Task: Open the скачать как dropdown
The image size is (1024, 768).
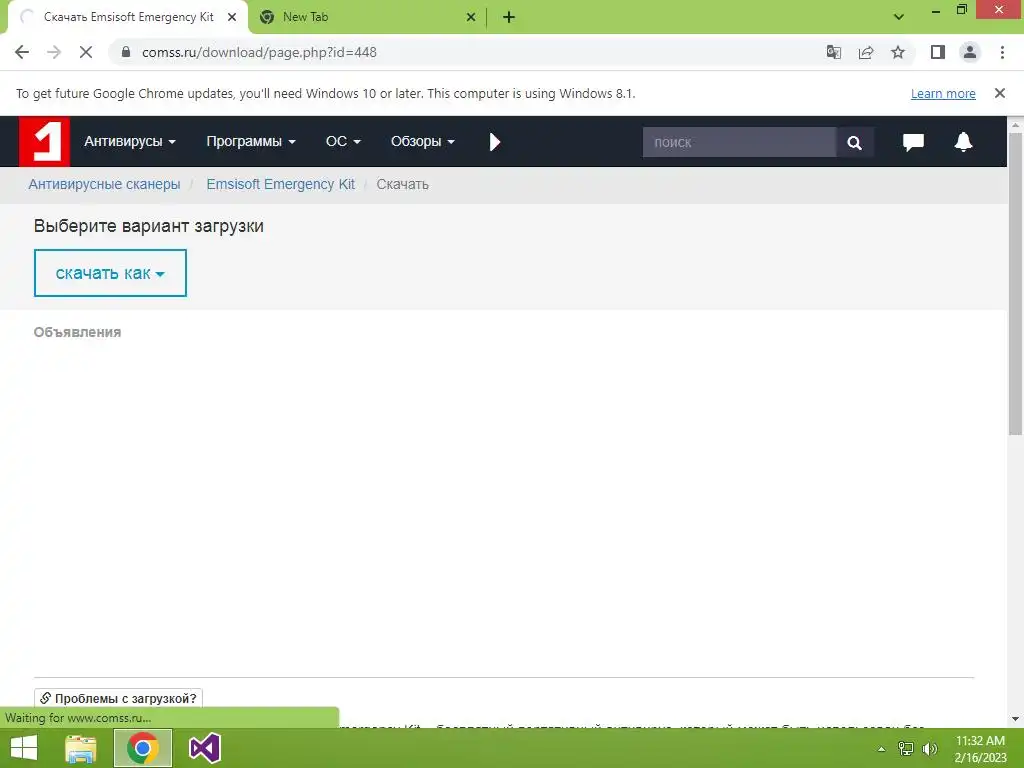Action: [x=110, y=273]
